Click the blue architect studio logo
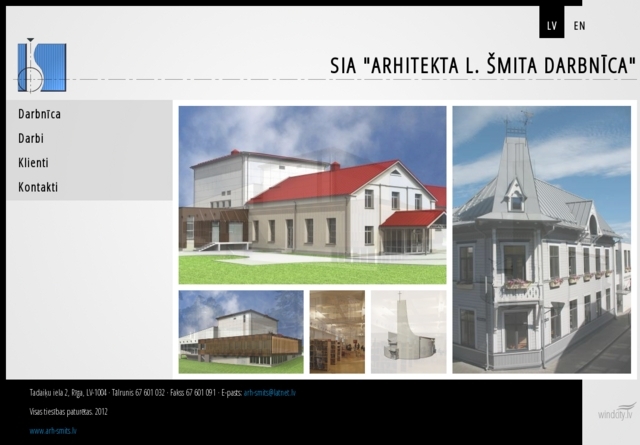640x445 pixels. (42, 66)
